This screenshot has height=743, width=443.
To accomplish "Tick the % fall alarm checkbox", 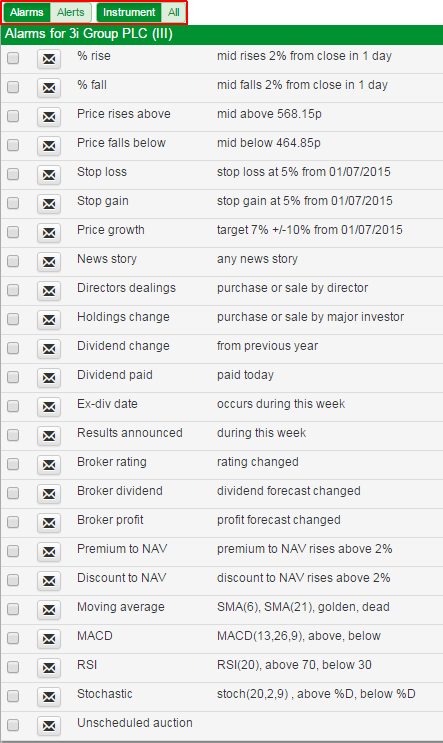I will 13,87.
